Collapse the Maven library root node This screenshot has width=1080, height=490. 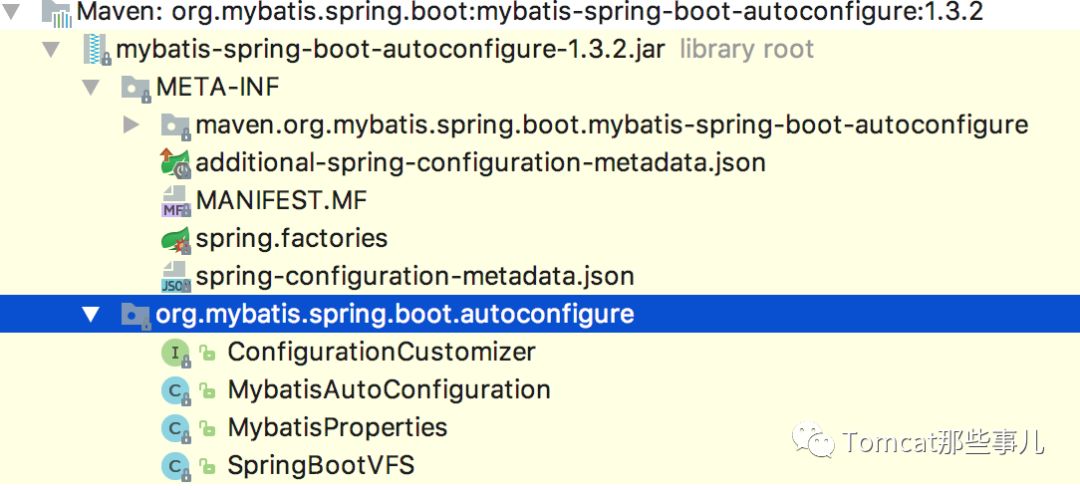click(11, 12)
